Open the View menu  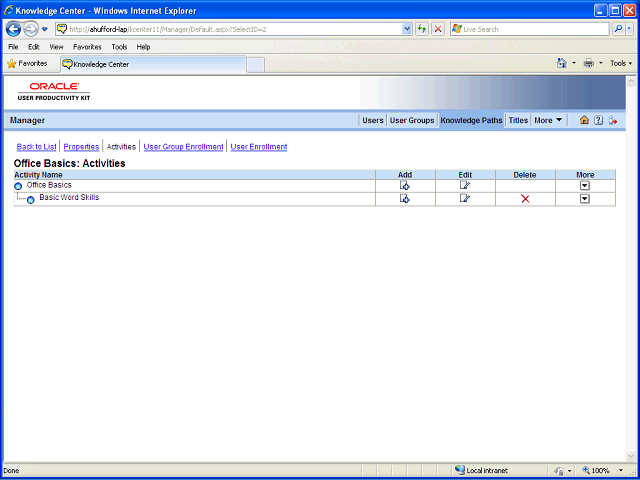tap(56, 47)
